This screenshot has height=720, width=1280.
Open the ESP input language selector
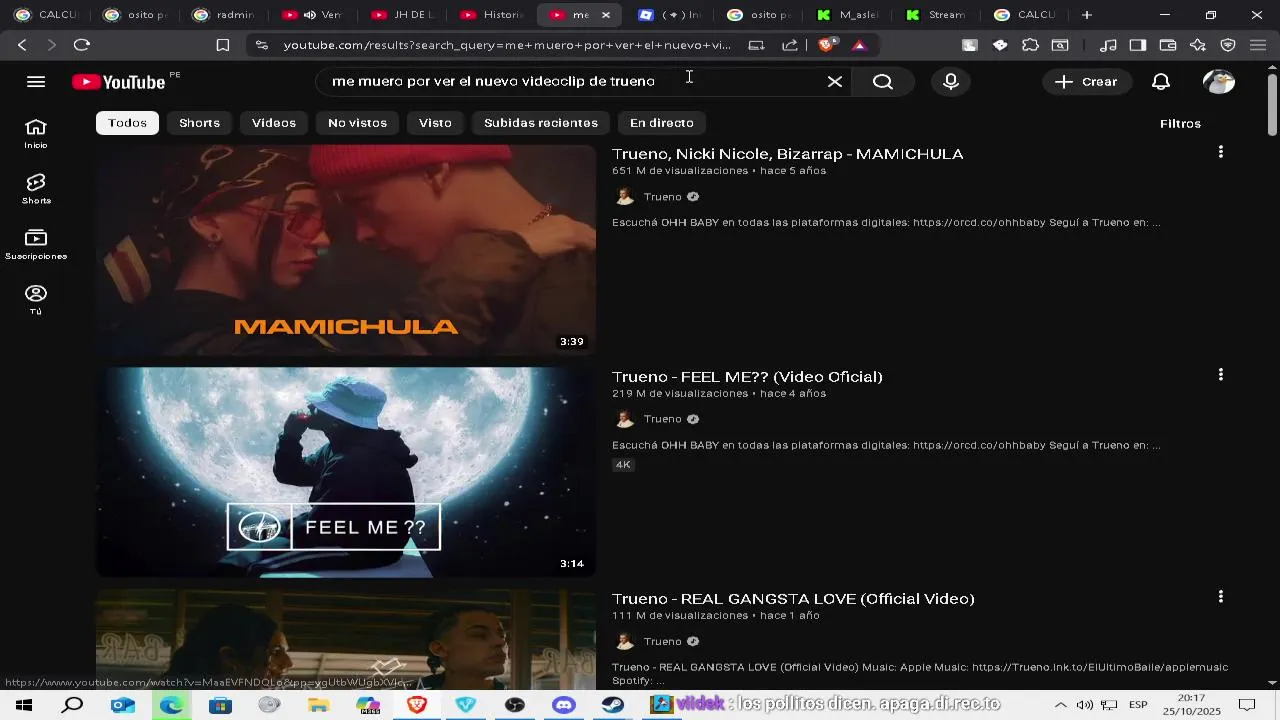[x=1138, y=705]
